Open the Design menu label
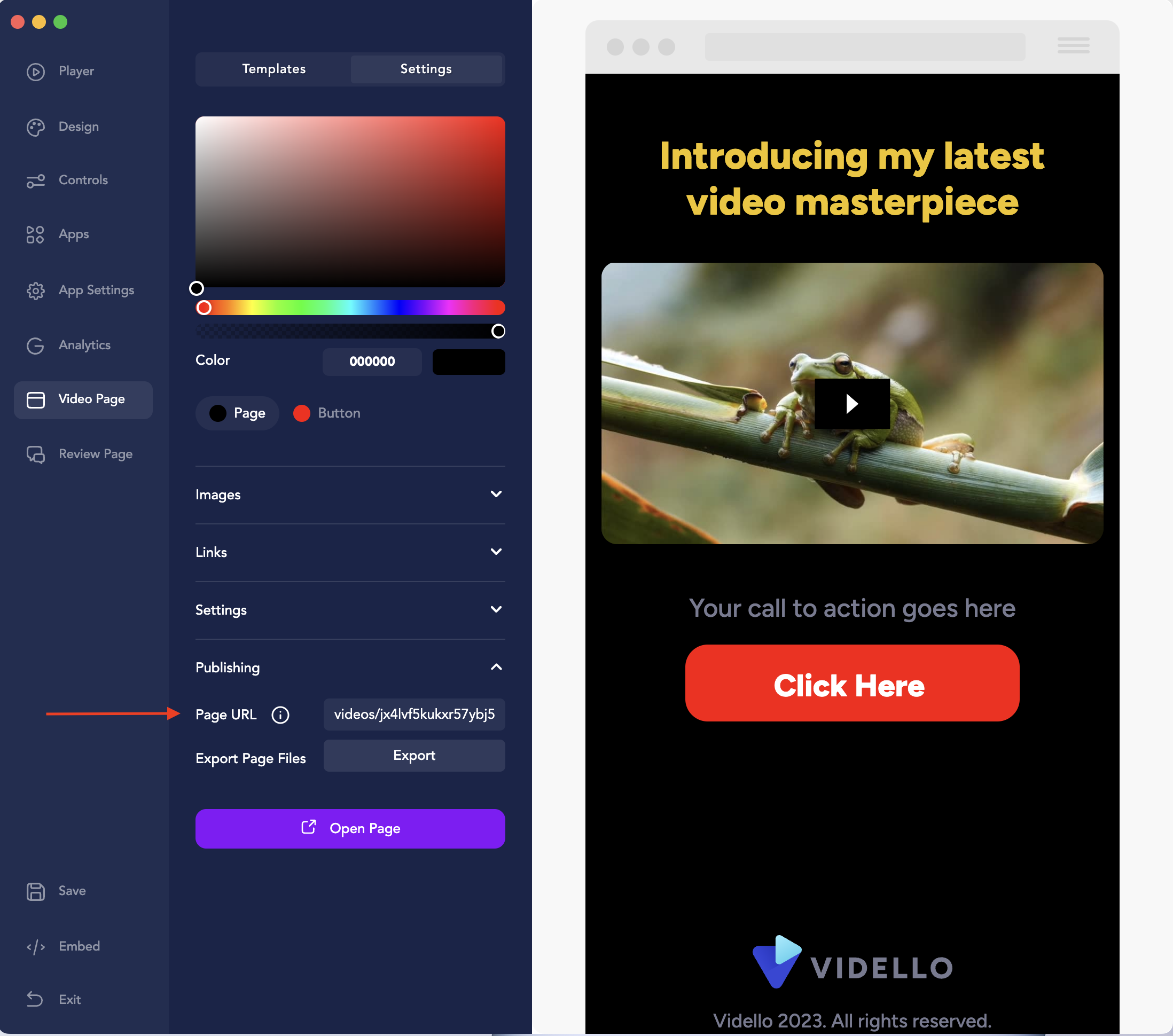 [79, 127]
